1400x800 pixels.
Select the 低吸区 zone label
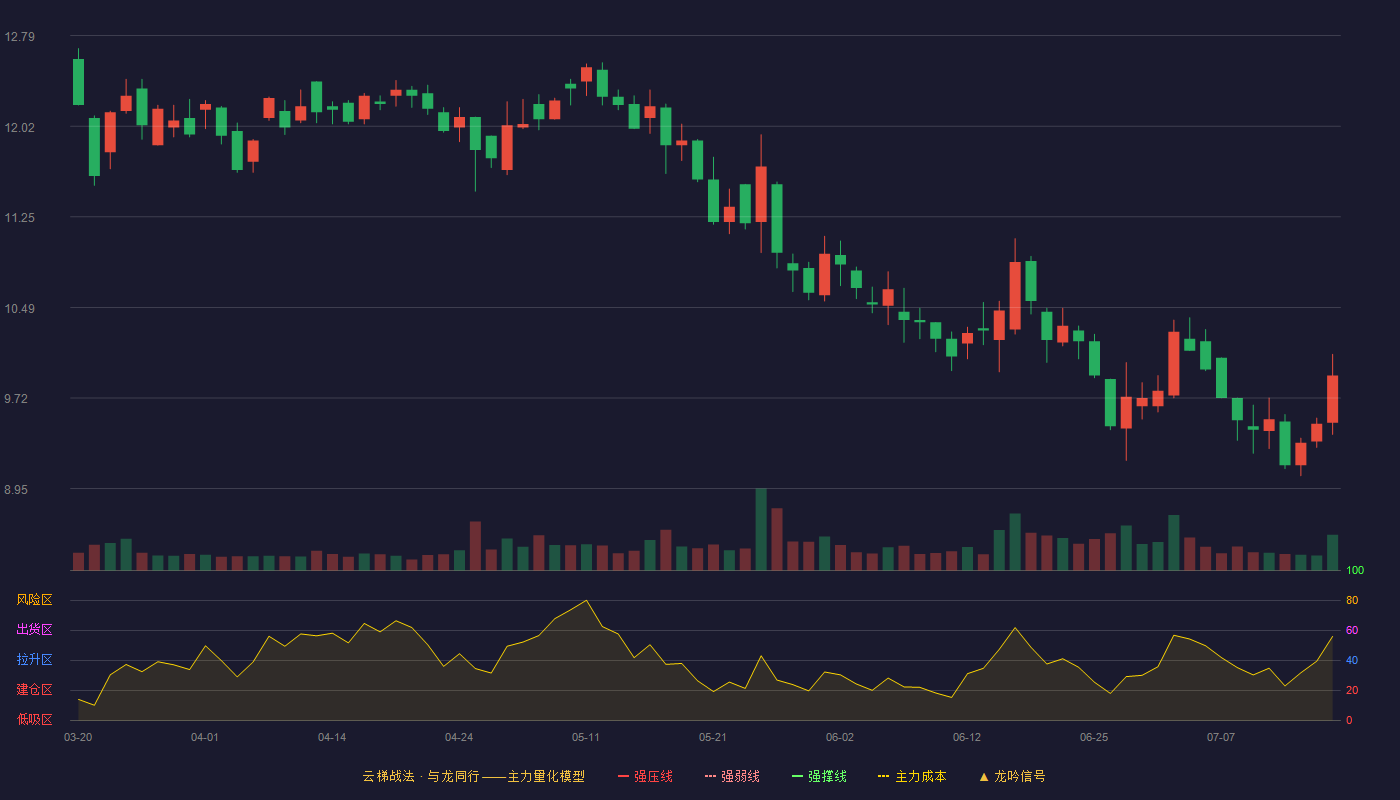click(x=34, y=719)
